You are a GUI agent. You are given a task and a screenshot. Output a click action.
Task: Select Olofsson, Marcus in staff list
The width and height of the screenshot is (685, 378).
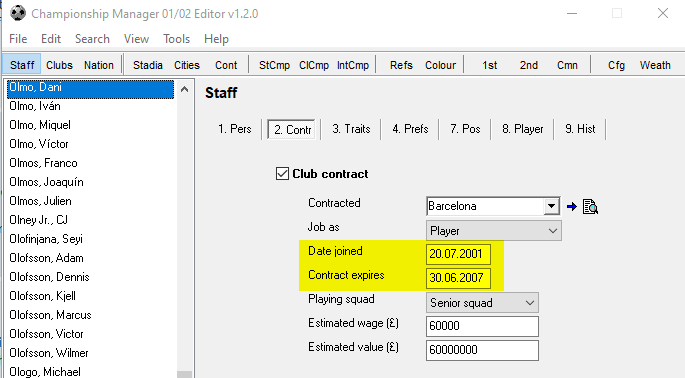(x=91, y=315)
